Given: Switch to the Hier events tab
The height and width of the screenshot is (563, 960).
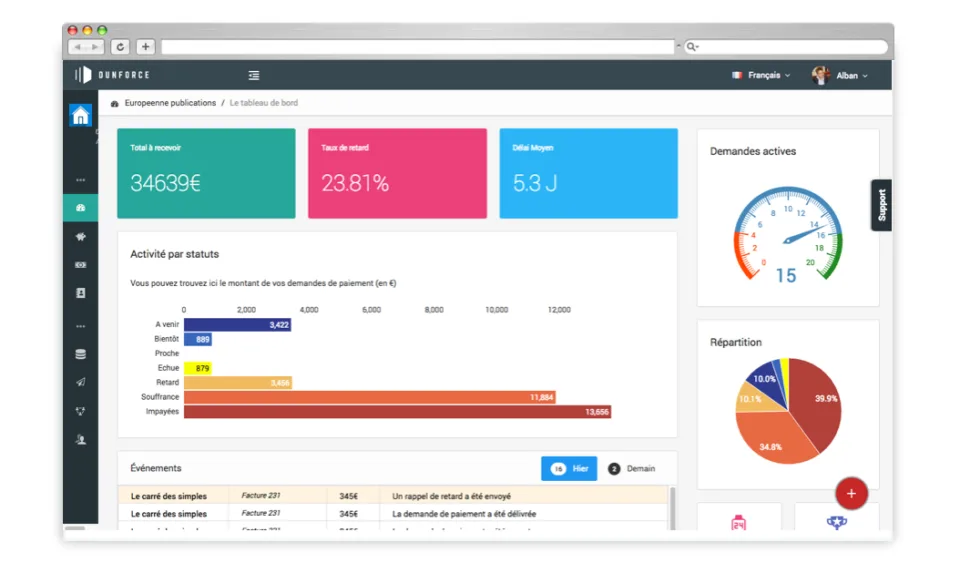Looking at the screenshot, I should 569,469.
